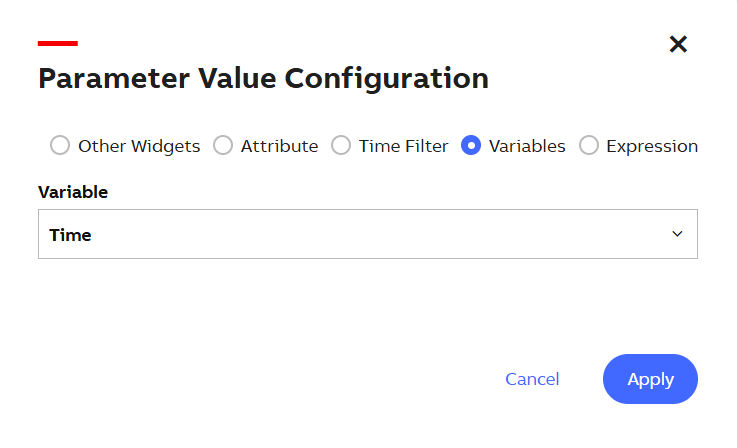
Task: Select the Other Widgets radio button
Action: pos(60,146)
